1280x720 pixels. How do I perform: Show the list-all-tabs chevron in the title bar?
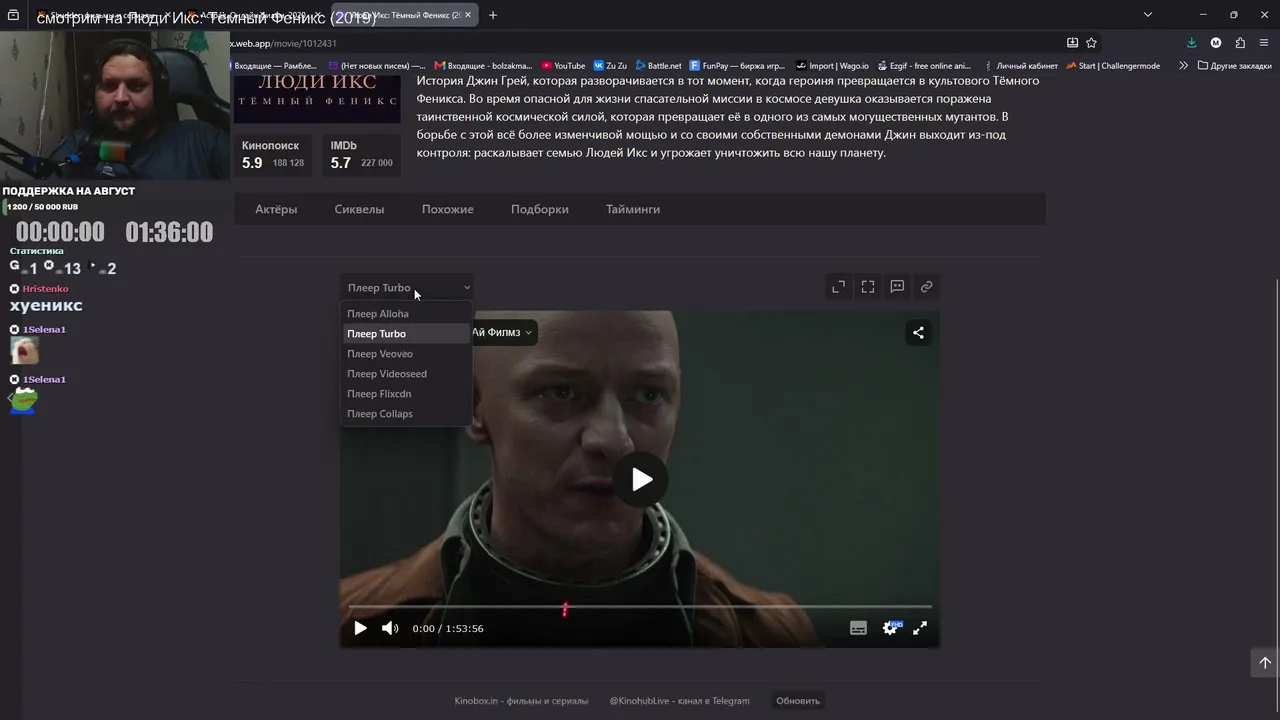coord(1148,15)
